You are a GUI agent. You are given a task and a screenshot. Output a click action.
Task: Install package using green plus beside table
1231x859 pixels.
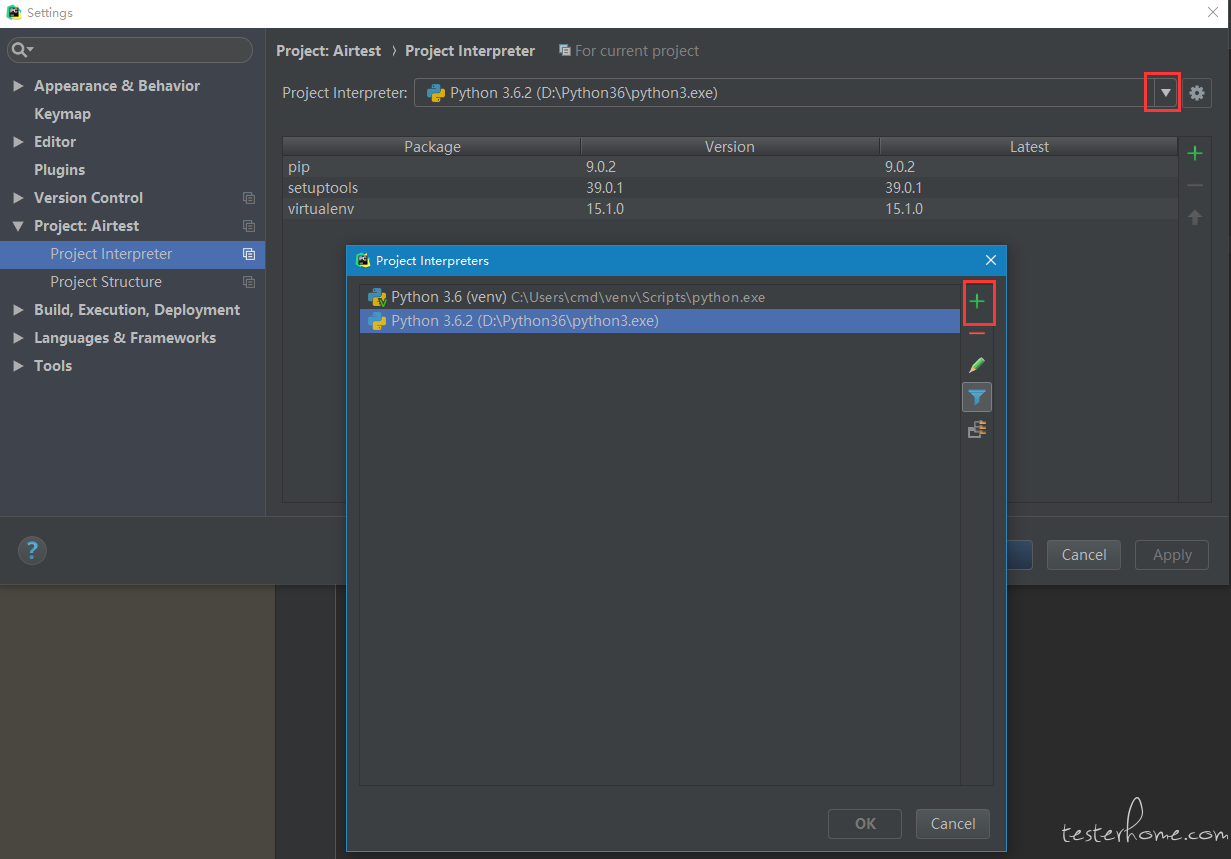click(1194, 154)
